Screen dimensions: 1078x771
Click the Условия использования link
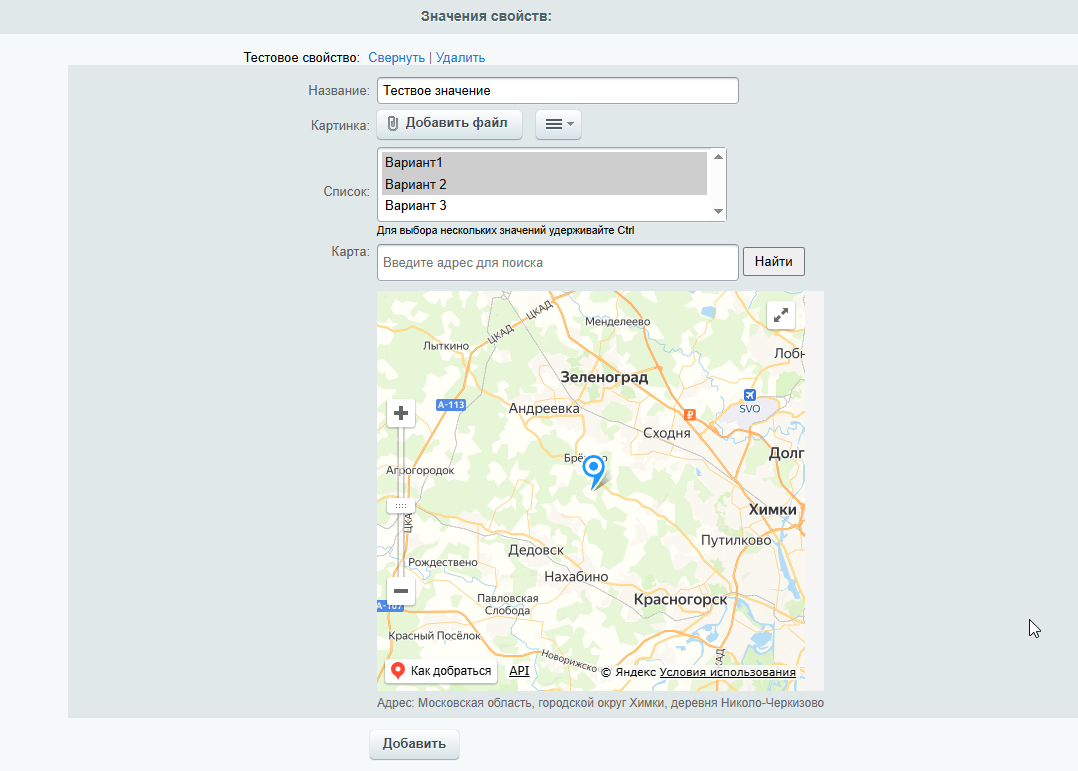click(727, 672)
